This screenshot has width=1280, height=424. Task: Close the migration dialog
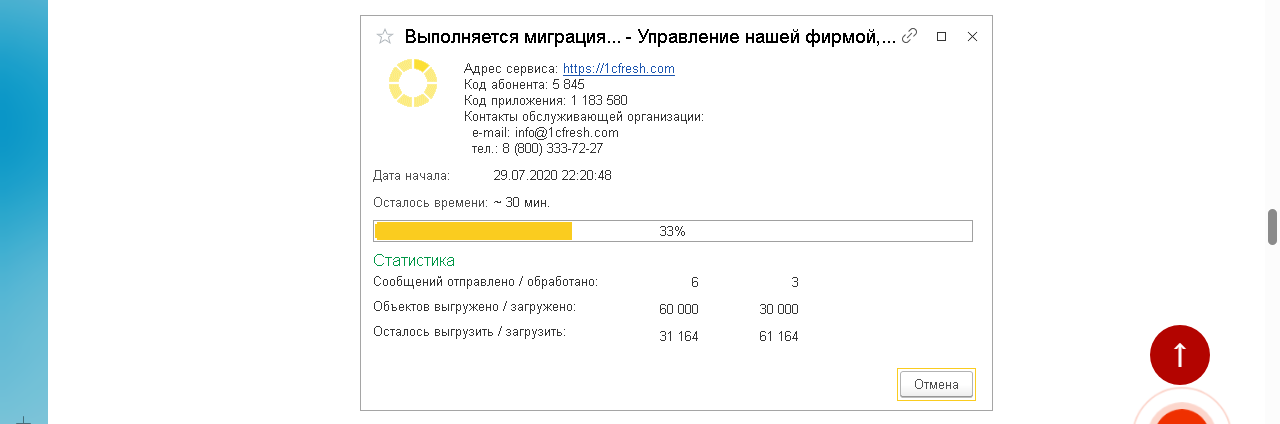tap(972, 36)
